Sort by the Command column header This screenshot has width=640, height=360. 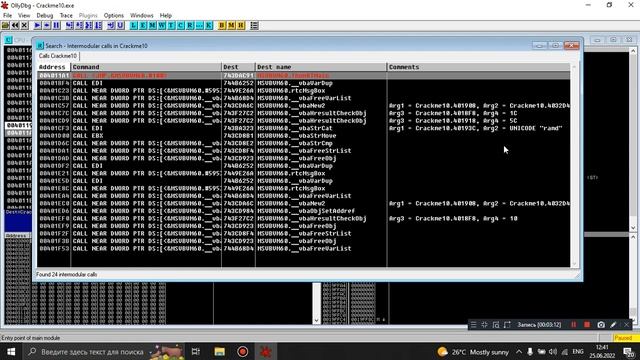(x=146, y=67)
